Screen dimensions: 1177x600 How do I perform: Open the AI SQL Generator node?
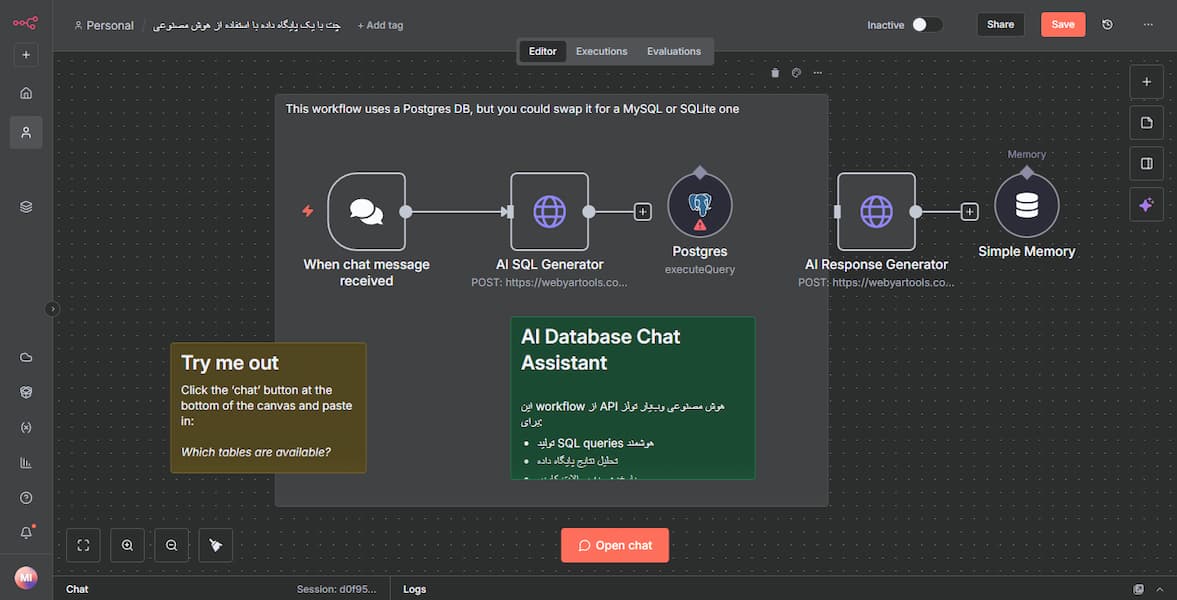[549, 211]
